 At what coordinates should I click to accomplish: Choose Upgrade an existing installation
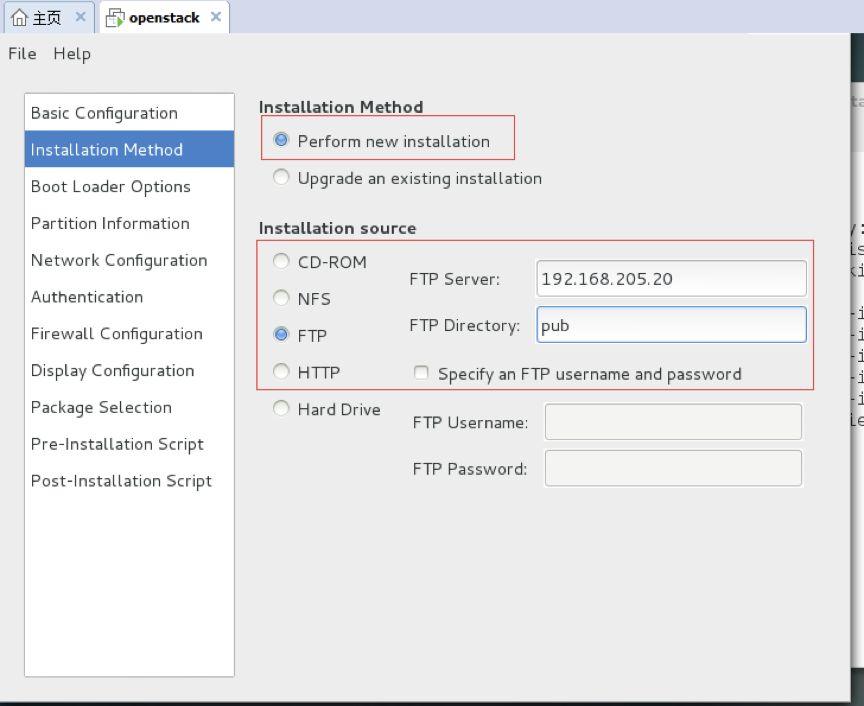(281, 178)
